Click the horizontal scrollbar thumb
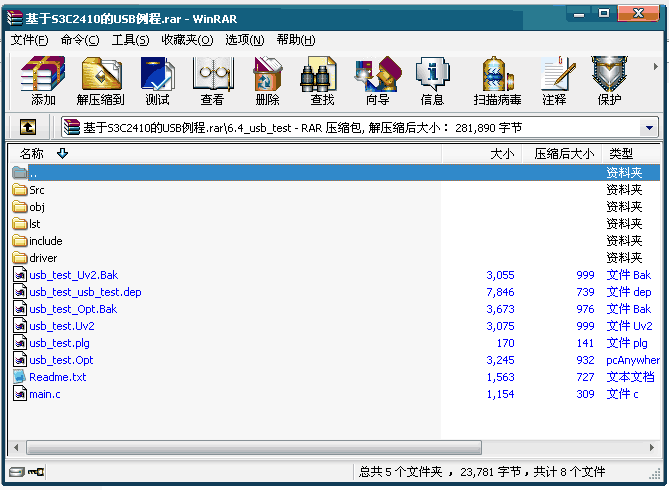This screenshot has height=490, width=669. 254,447
